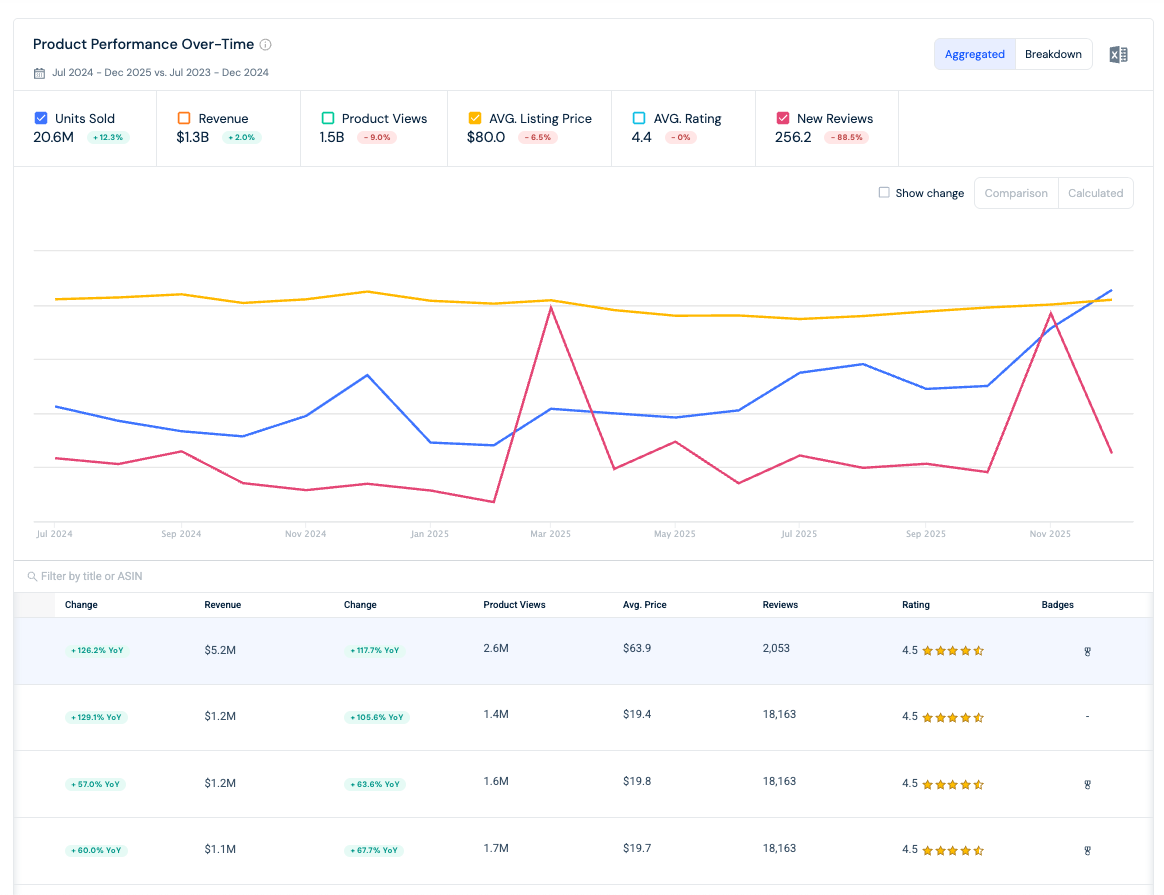This screenshot has width=1164, height=895.
Task: Click the badge icon in first table row
Action: coord(1087,652)
